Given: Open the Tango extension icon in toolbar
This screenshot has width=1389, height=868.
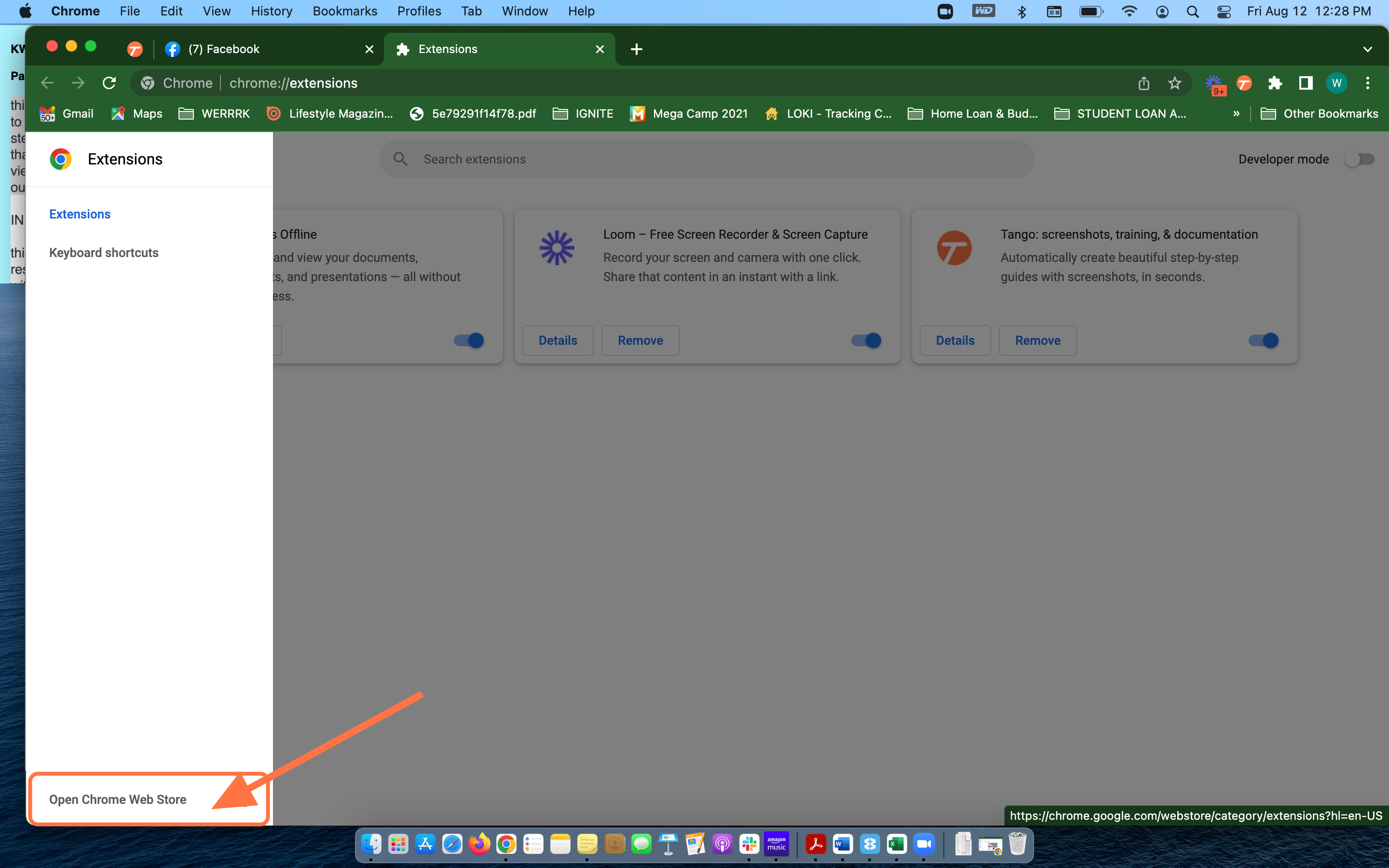Looking at the screenshot, I should [x=1244, y=83].
